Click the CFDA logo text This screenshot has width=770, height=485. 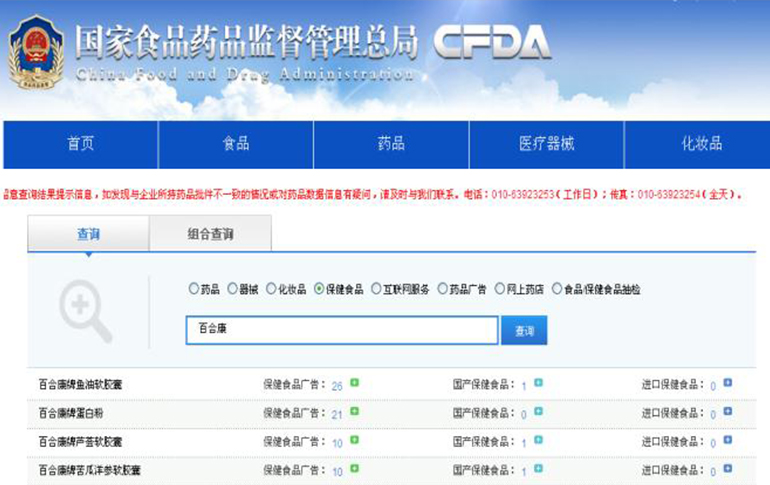tap(492, 42)
